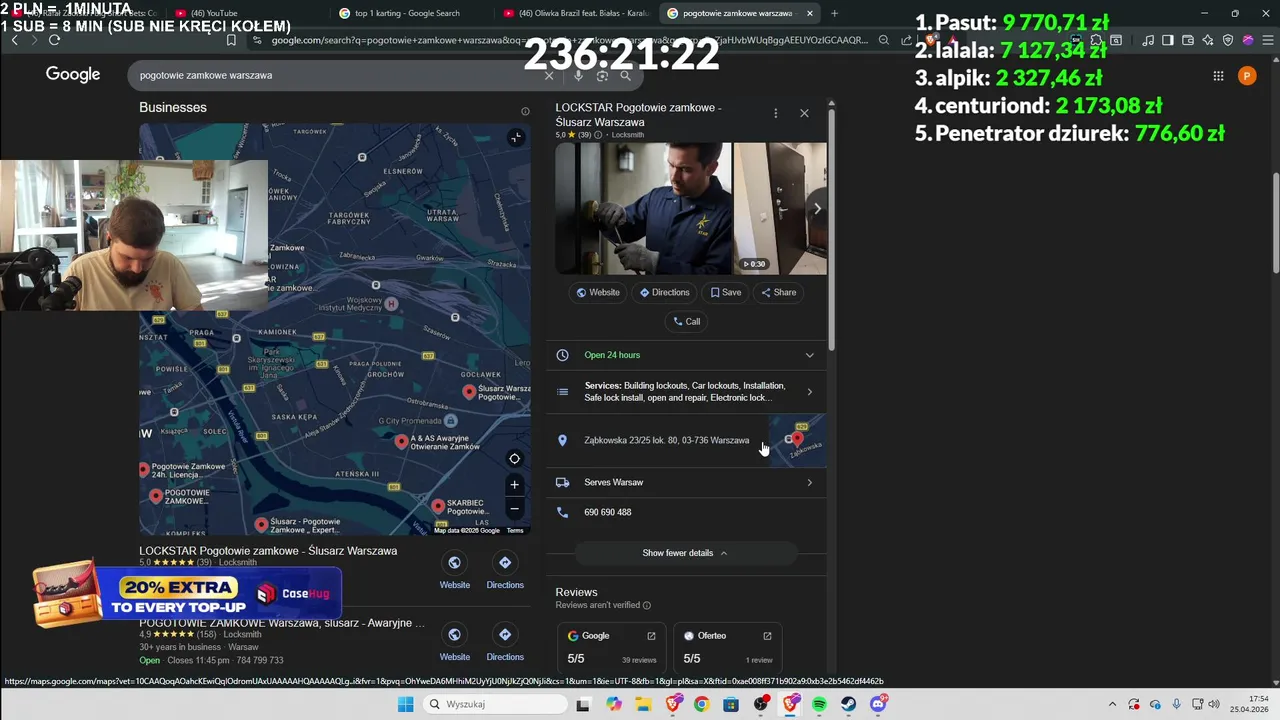Open Oferteo reviews 5/5 card
Image resolution: width=1280 pixels, height=720 pixels.
click(x=728, y=647)
